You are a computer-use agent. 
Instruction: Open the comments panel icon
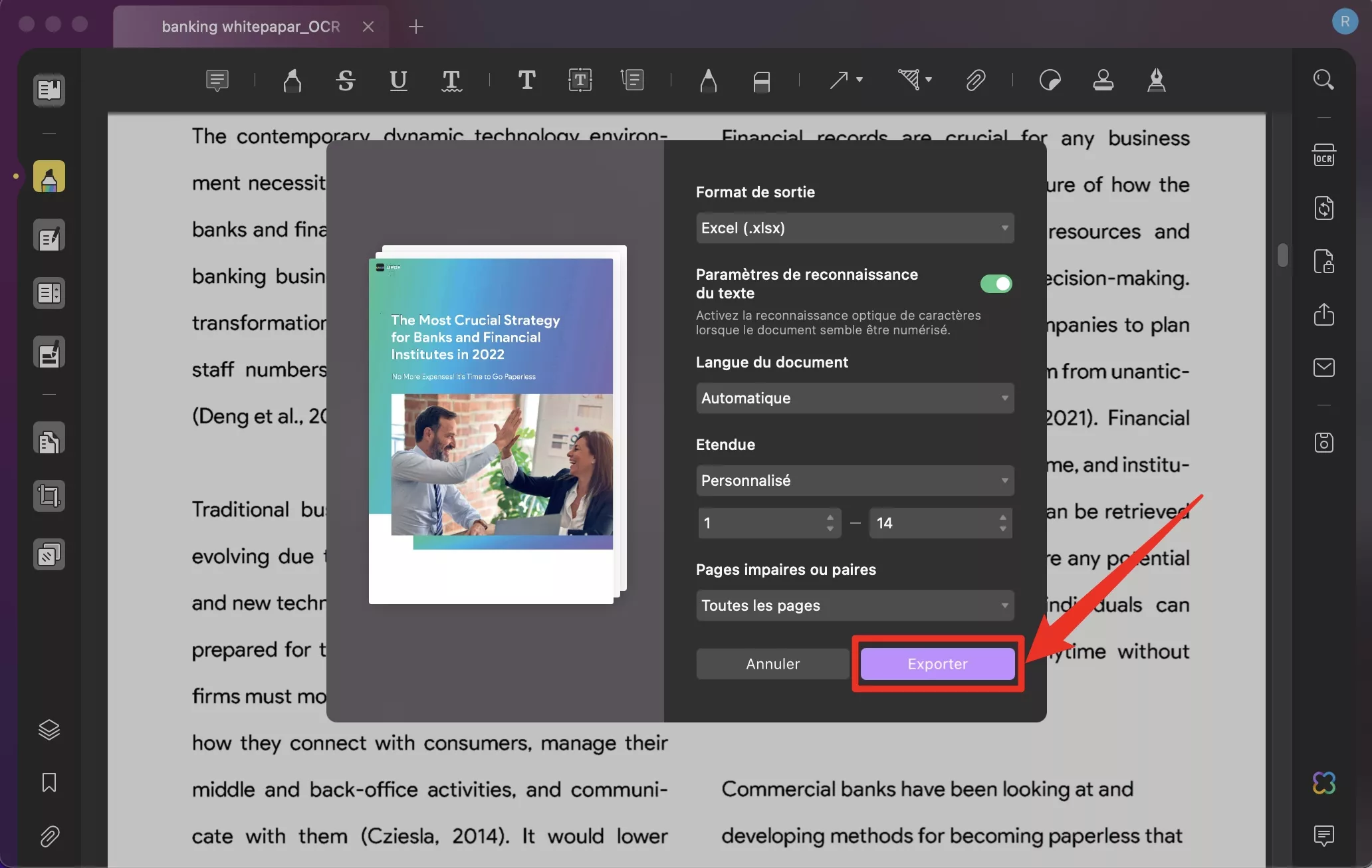pyautogui.click(x=1323, y=835)
